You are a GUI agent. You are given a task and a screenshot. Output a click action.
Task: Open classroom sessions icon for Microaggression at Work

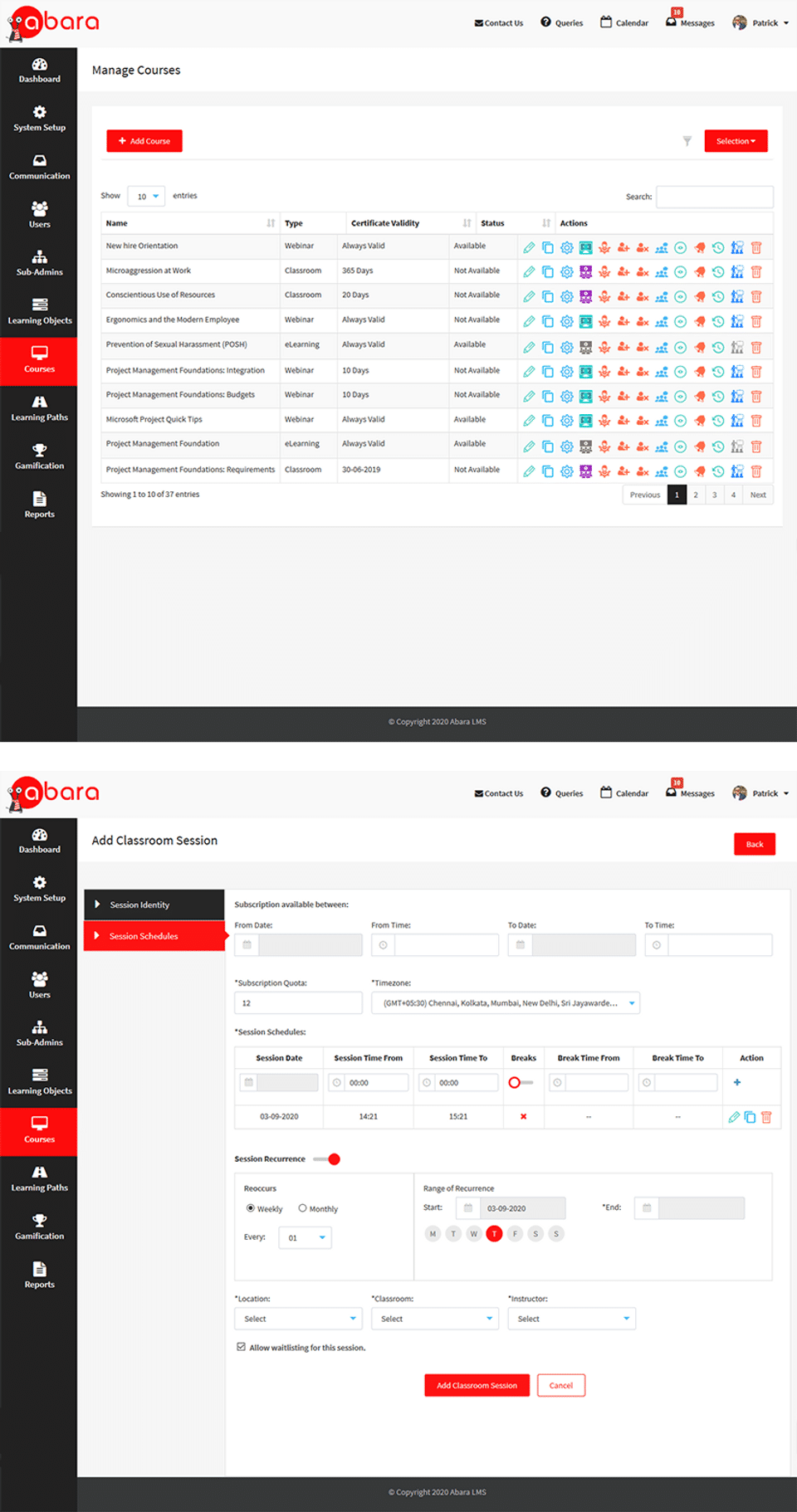(585, 272)
